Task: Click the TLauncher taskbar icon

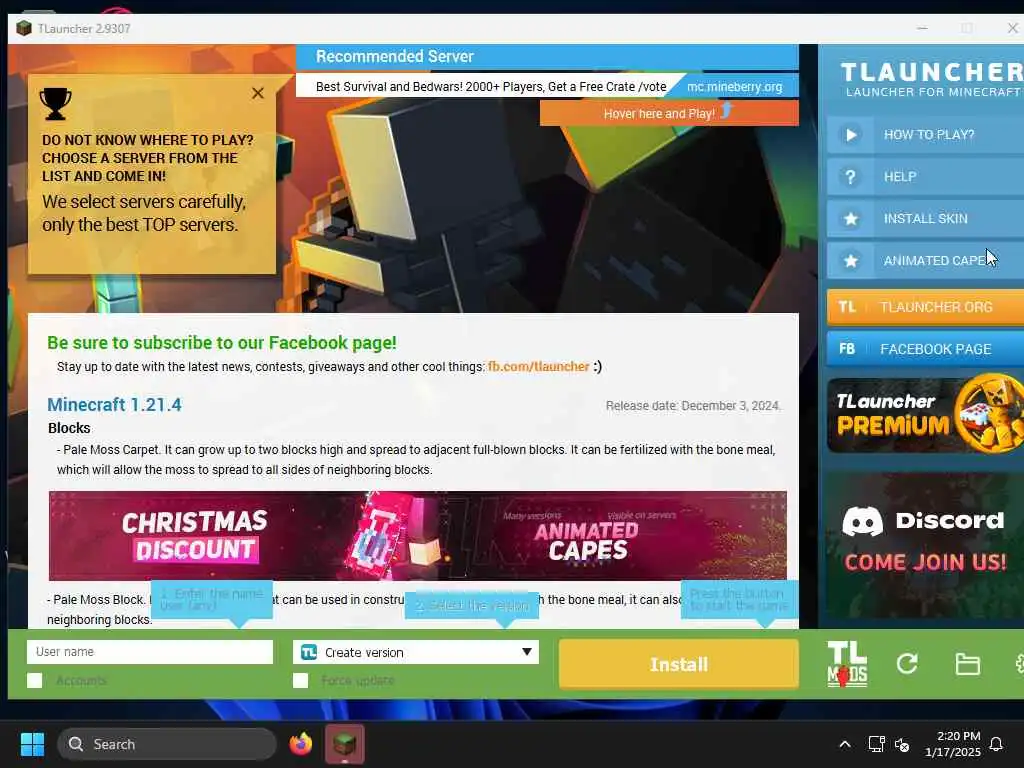Action: (345, 744)
